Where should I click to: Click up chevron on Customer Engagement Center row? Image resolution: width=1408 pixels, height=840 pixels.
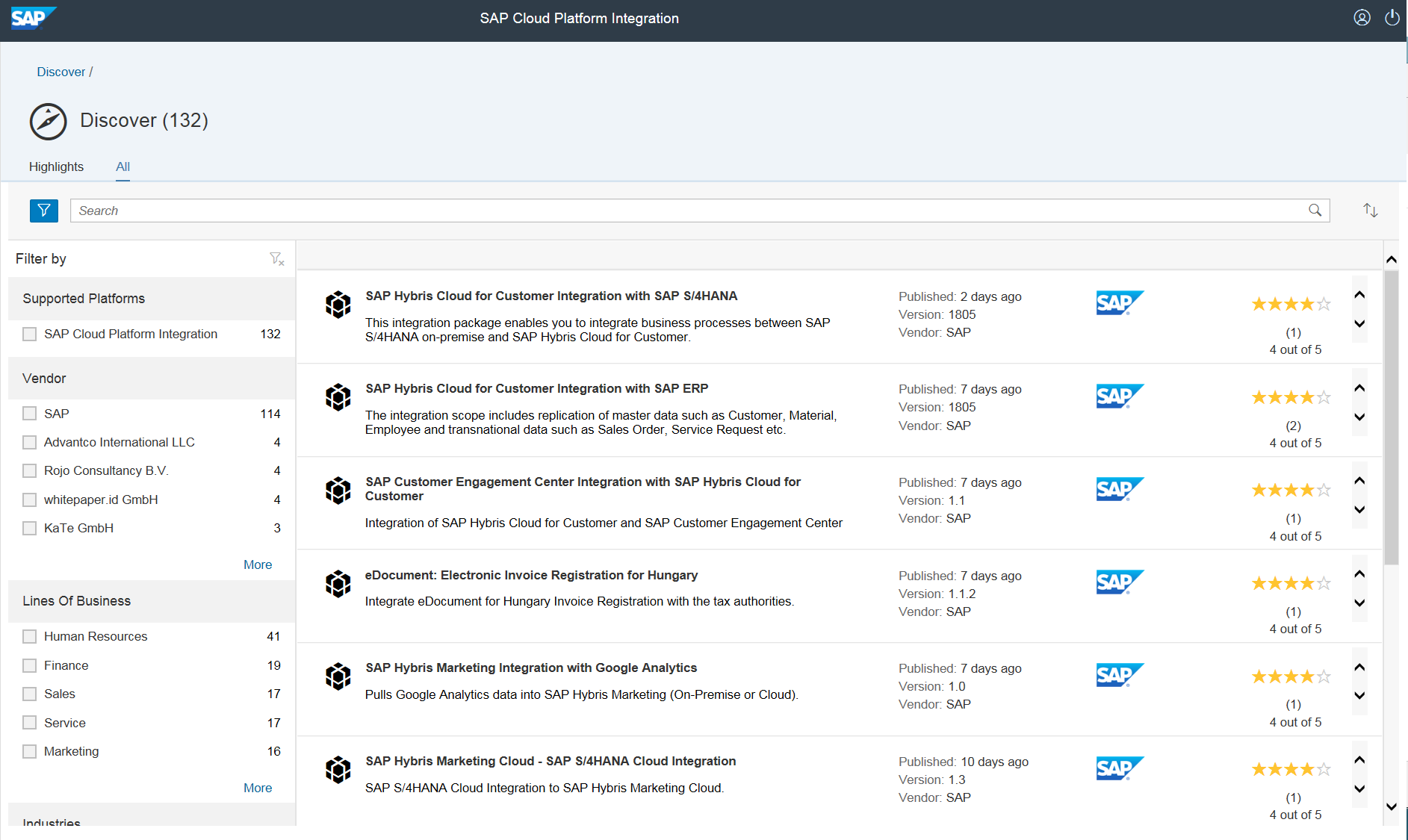coord(1359,481)
